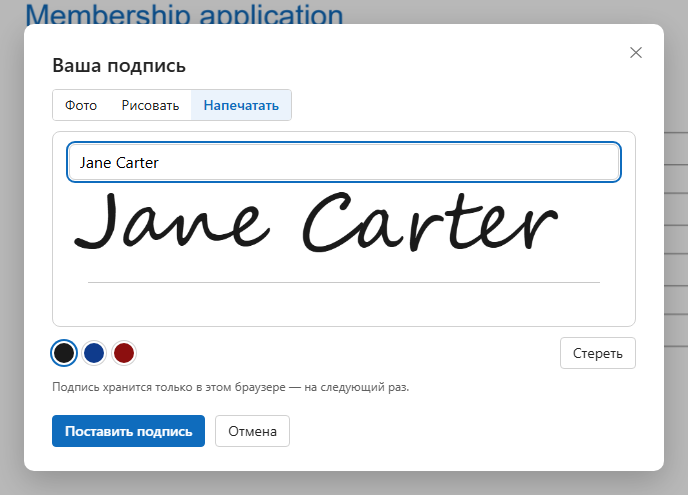Click the Membership application page title
688x495 pixels.
[184, 14]
